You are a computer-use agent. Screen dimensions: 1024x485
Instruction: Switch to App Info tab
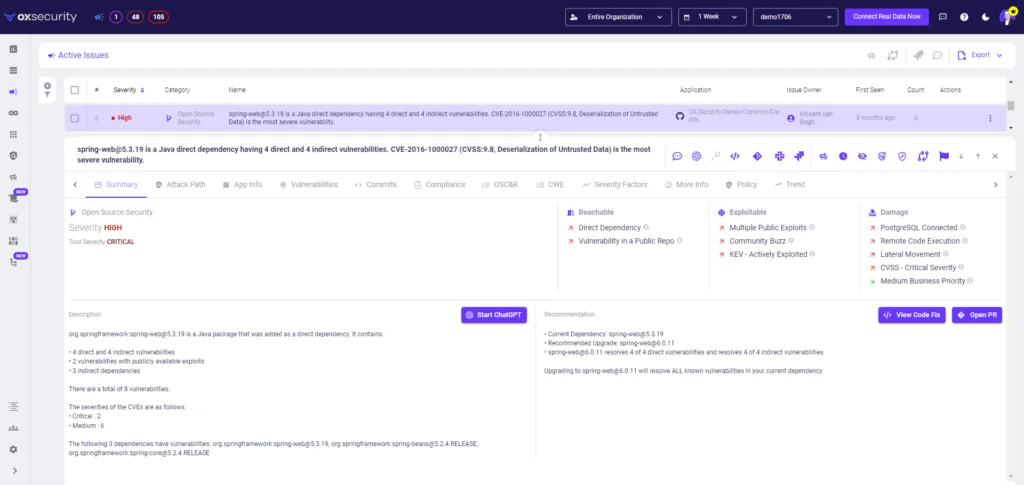point(242,185)
